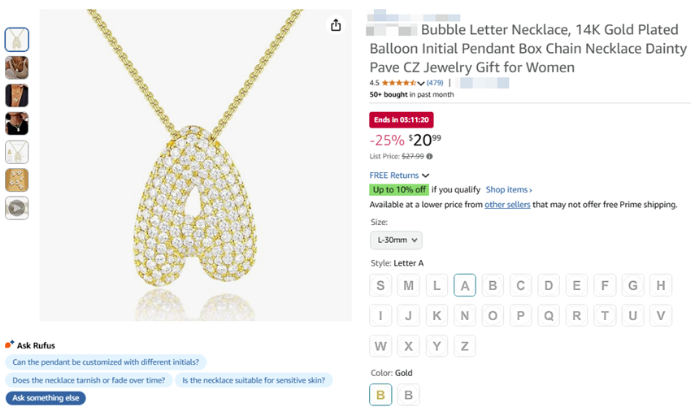Open the Size L-30mm dropdown
The image size is (691, 418).
point(396,240)
